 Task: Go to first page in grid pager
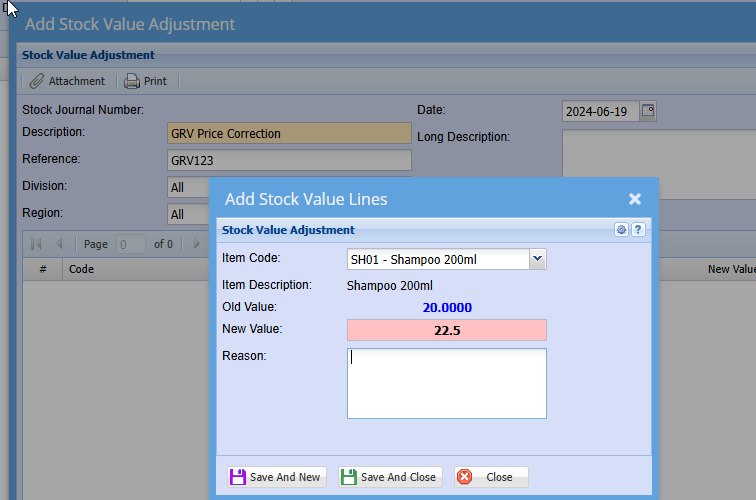(x=36, y=244)
